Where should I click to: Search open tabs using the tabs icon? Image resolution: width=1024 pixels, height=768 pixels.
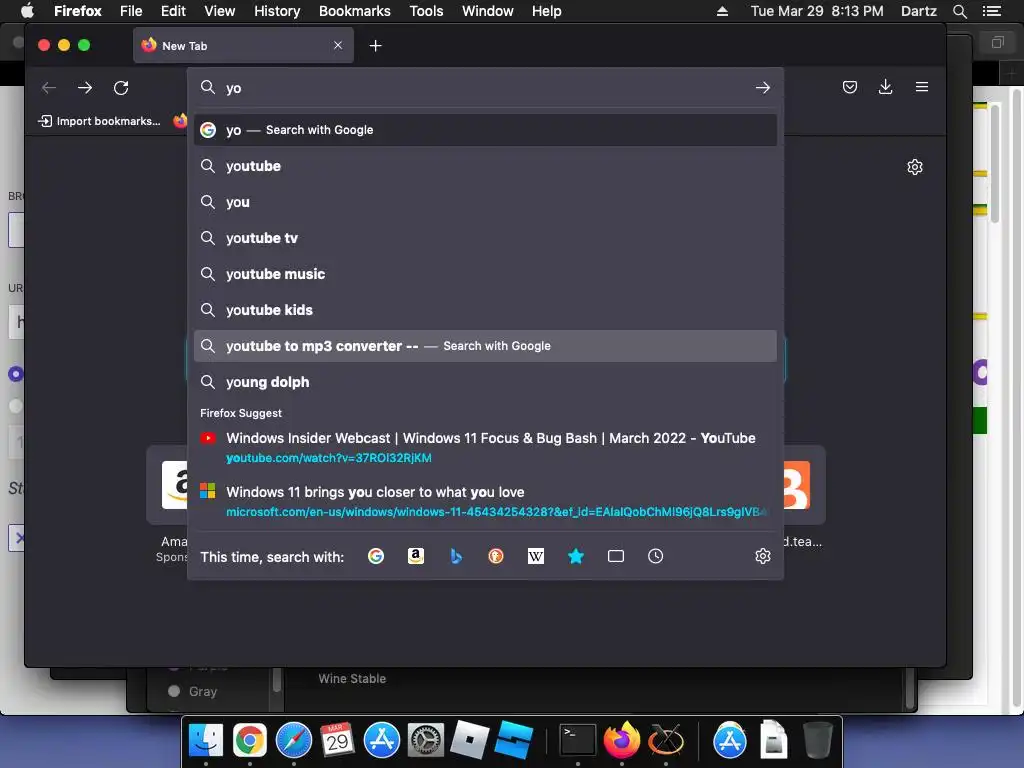(616, 556)
